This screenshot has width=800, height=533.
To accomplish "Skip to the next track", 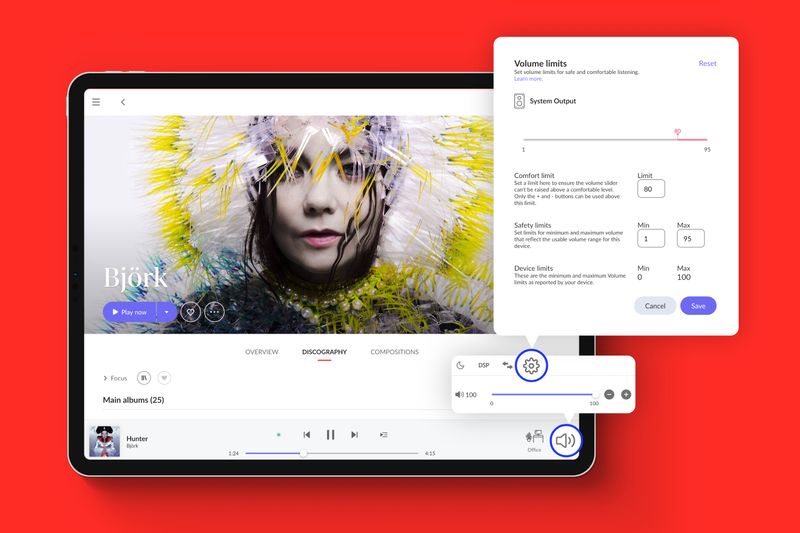I will (x=354, y=435).
